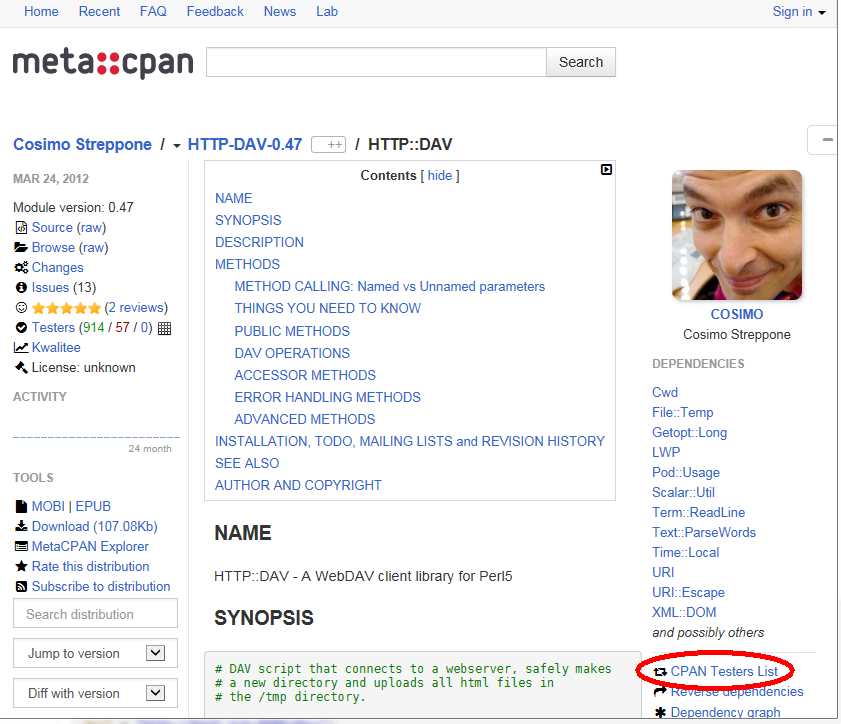Screen dimensions: 841x724
Task: Open the XML::DOM dependency link
Action: pyautogui.click(x=684, y=612)
